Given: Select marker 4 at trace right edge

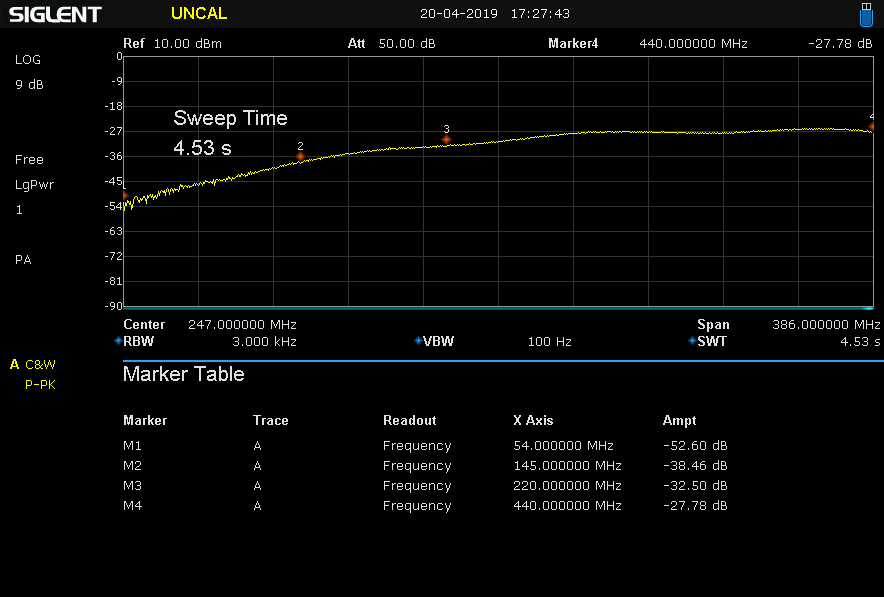Looking at the screenshot, I should (x=871, y=127).
